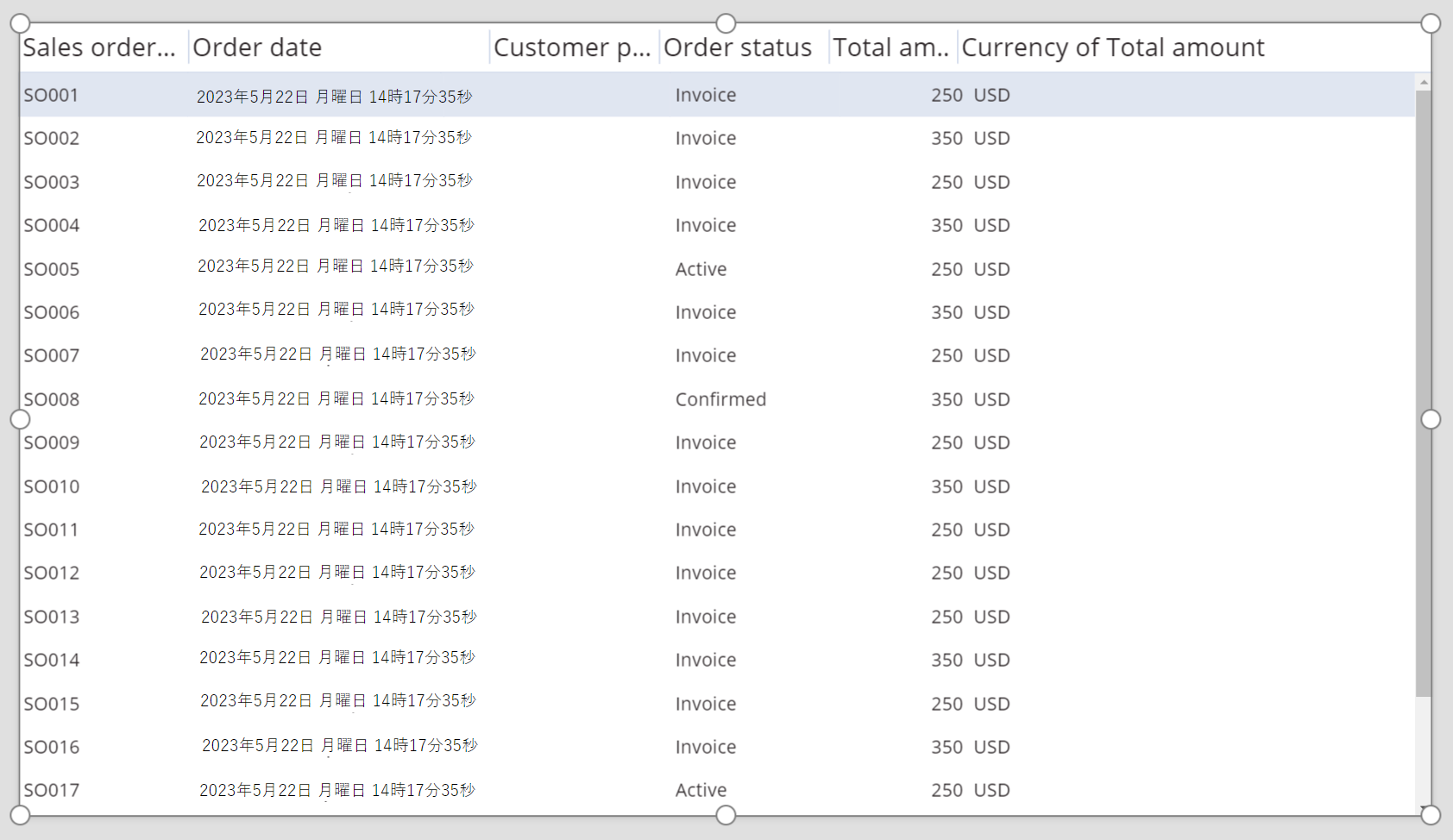
Task: Select the SO002 cell
Action: point(51,138)
